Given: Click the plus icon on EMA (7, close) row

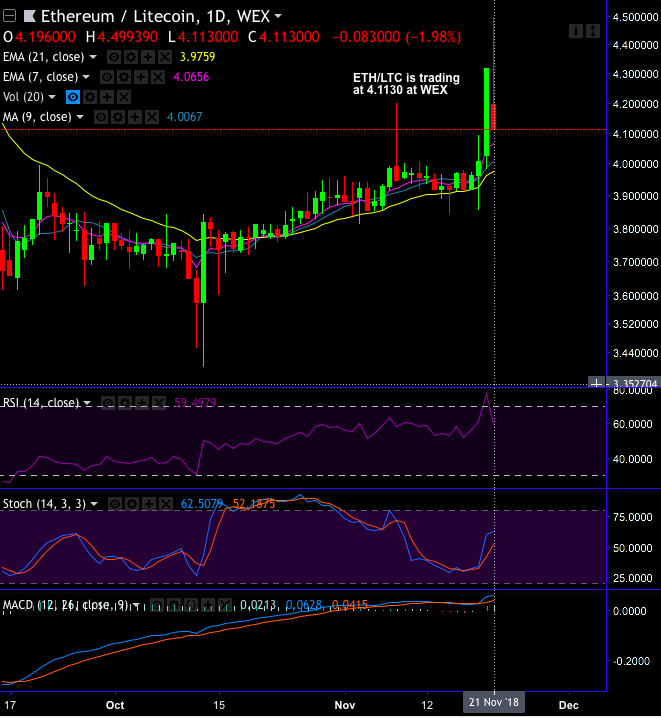Looking at the screenshot, I should [x=141, y=77].
